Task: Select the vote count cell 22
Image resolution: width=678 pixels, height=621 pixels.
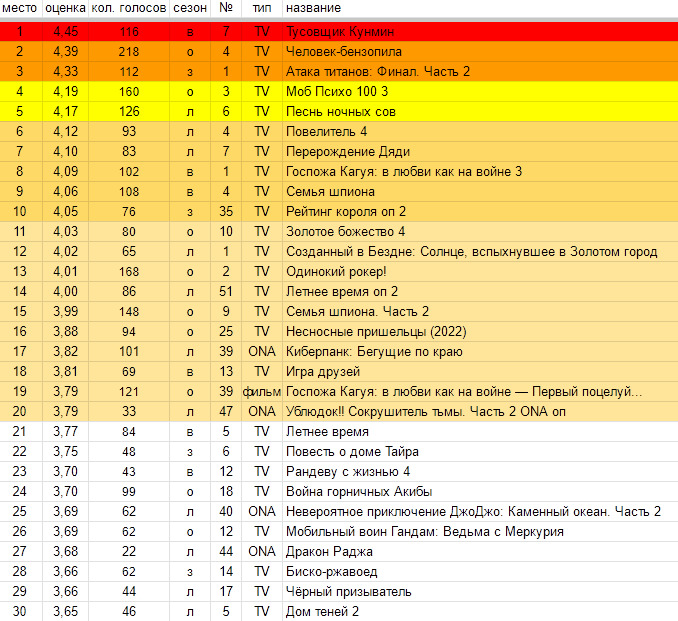Action: pyautogui.click(x=129, y=551)
